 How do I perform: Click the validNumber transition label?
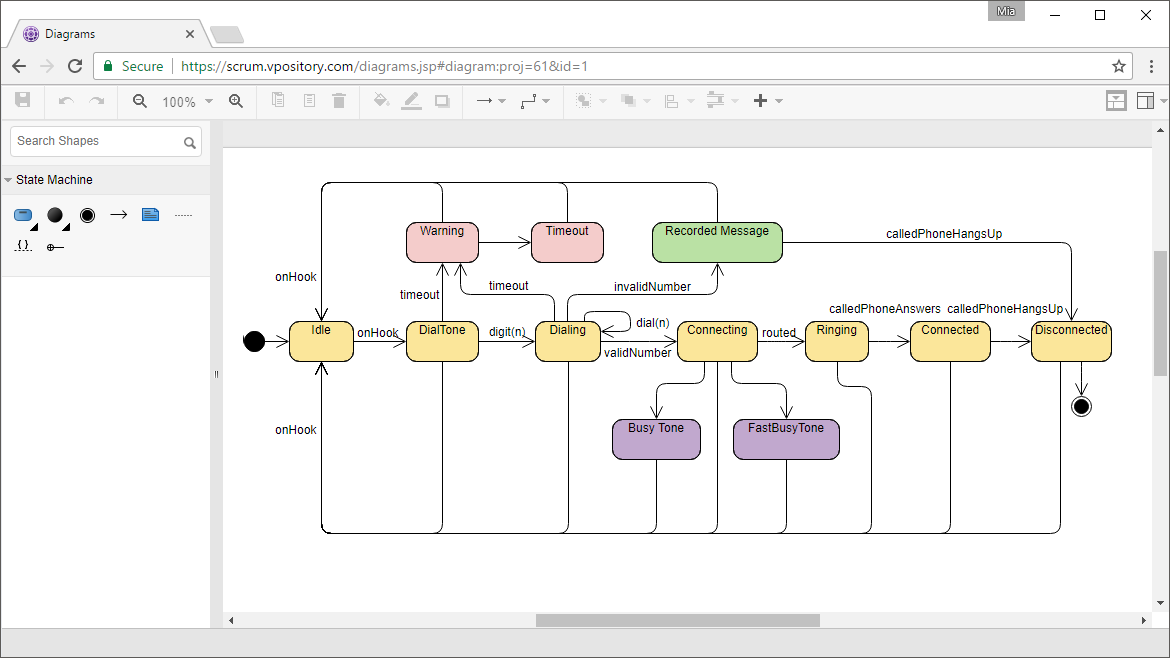point(637,353)
